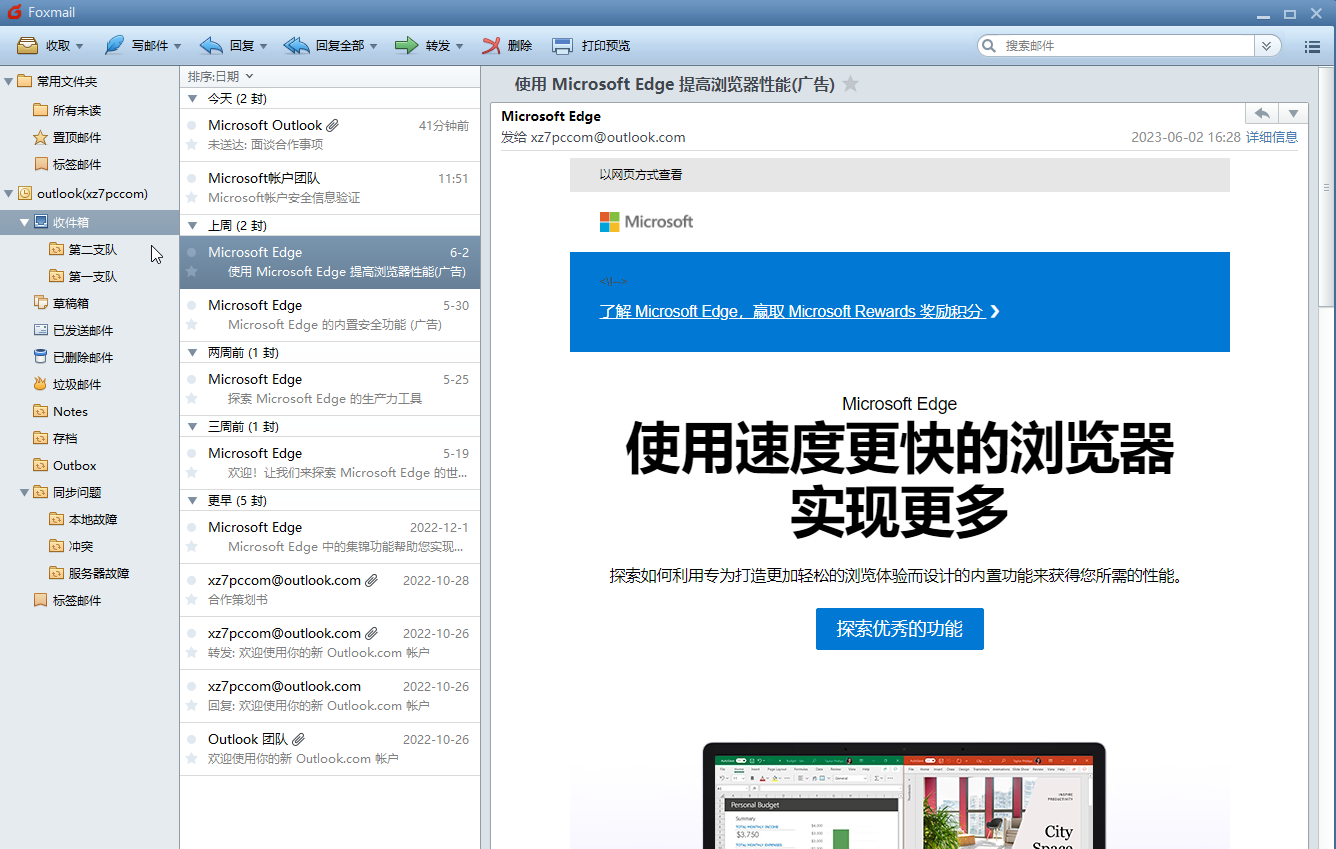This screenshot has height=849, width=1336.
Task: Collapse the 更早 (5 封) group
Action: pyautogui.click(x=193, y=500)
